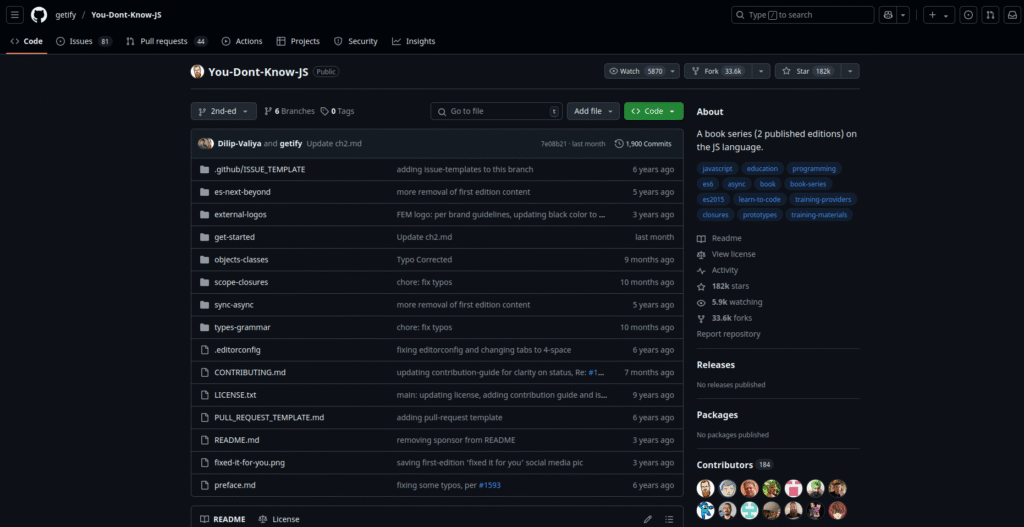1024x527 pixels.
Task: Click the training-materials topic tag
Action: (x=819, y=214)
